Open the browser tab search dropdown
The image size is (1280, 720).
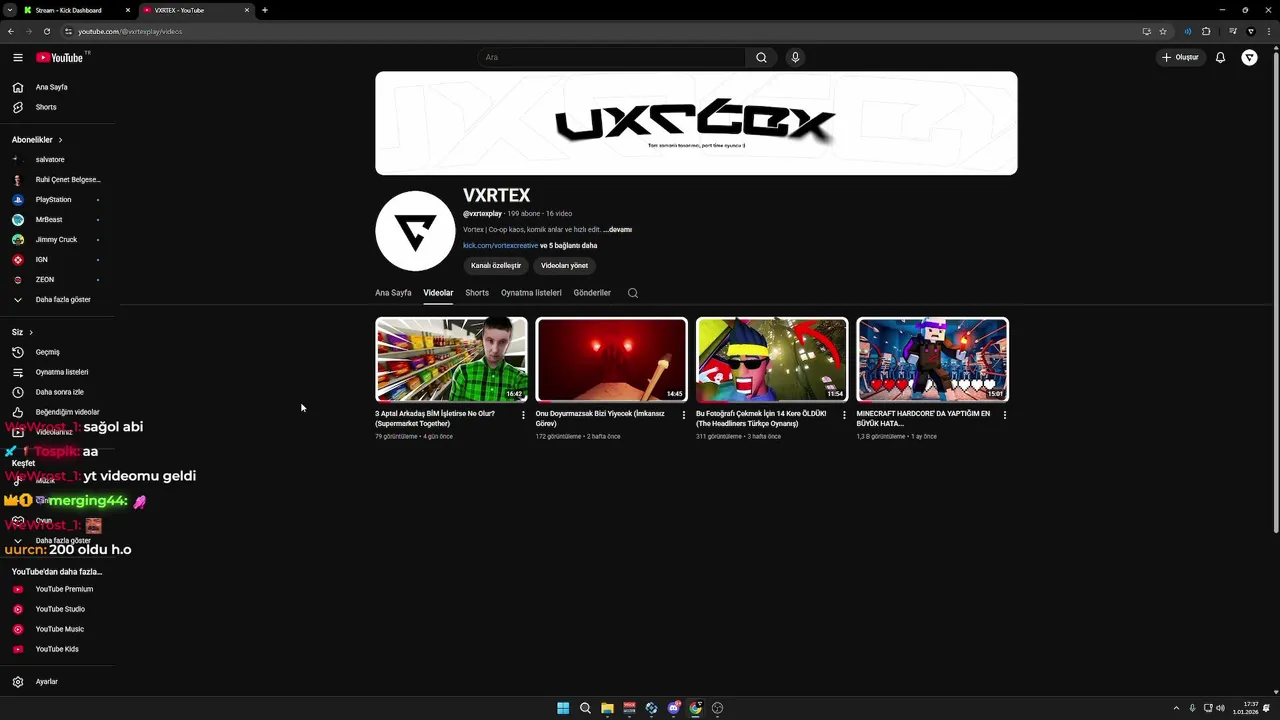9,10
